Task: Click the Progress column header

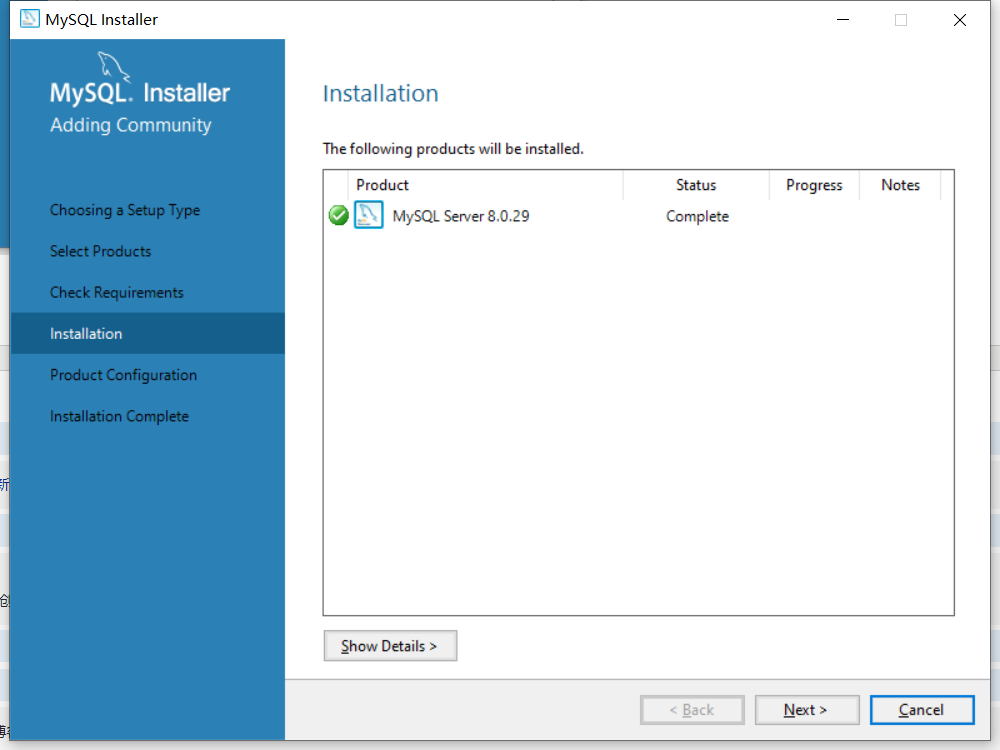Action: 814,185
